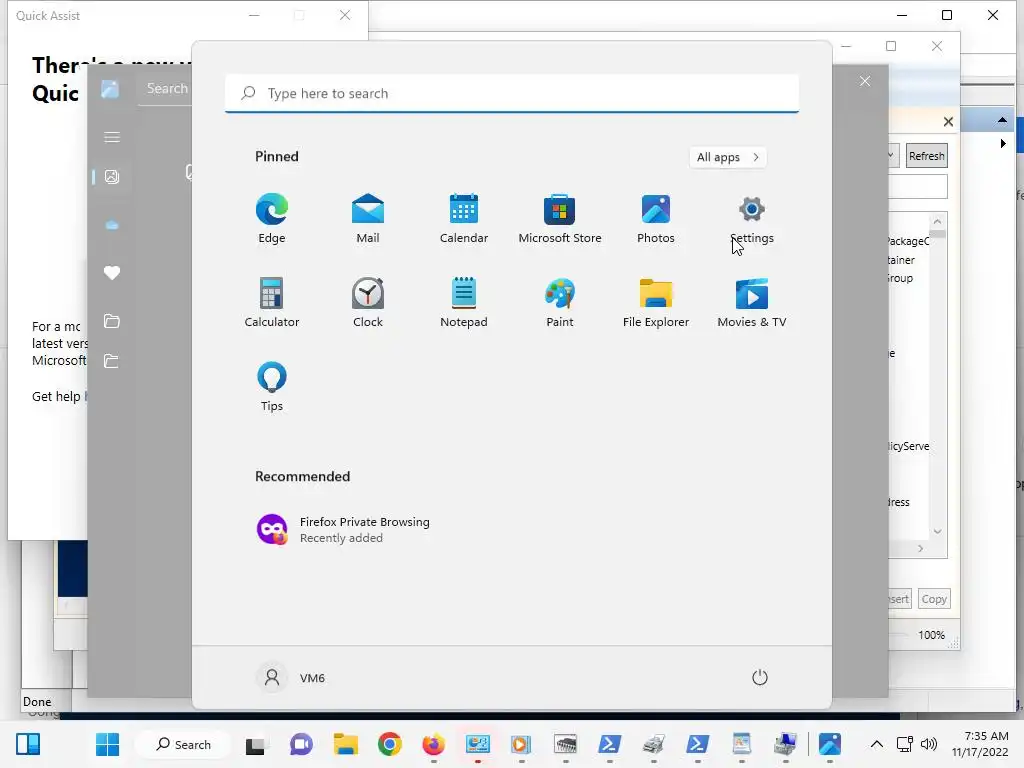Open Notepad

click(x=464, y=302)
